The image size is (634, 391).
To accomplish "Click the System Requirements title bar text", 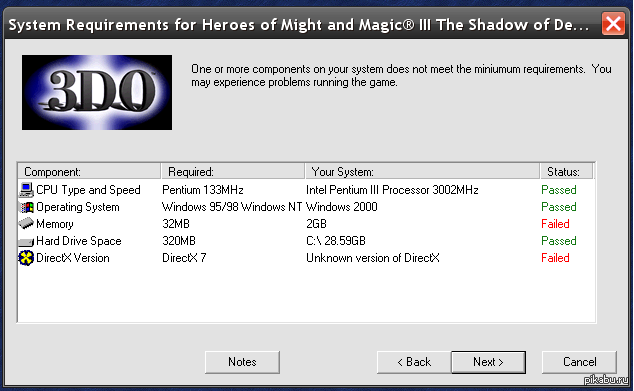I will tap(299, 25).
